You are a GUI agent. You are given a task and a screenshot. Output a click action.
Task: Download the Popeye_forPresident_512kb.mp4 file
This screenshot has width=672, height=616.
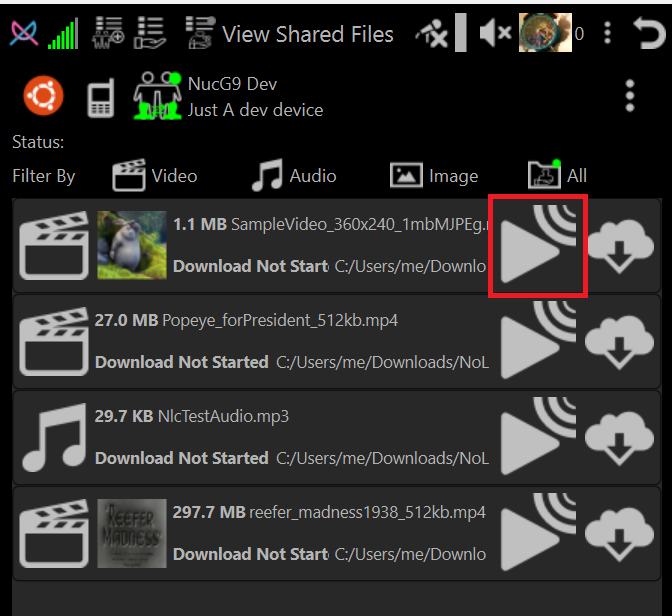click(x=619, y=343)
